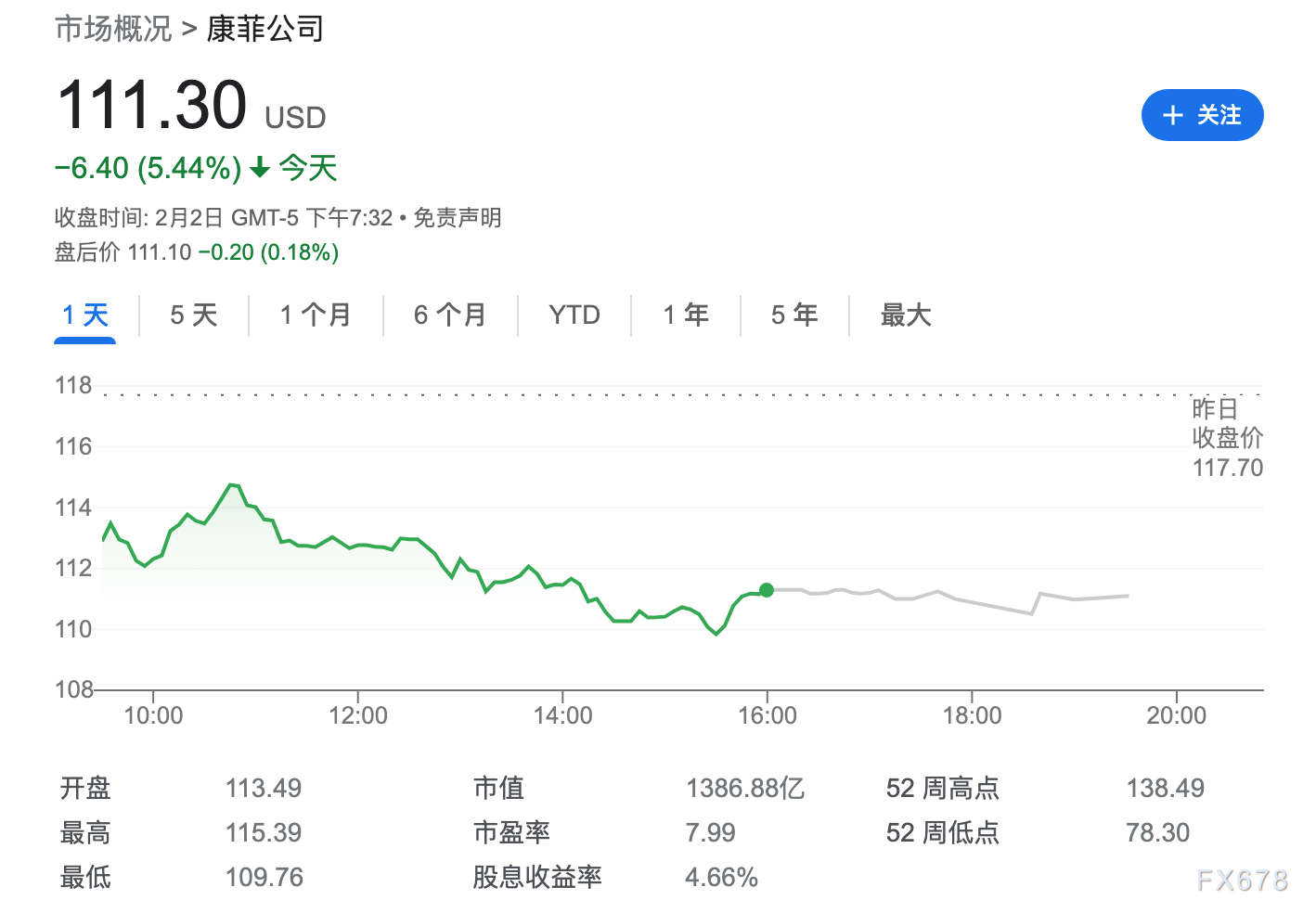Click the 市值 value 1386.88亿
This screenshot has height=913, width=1316.
pyautogui.click(x=744, y=789)
